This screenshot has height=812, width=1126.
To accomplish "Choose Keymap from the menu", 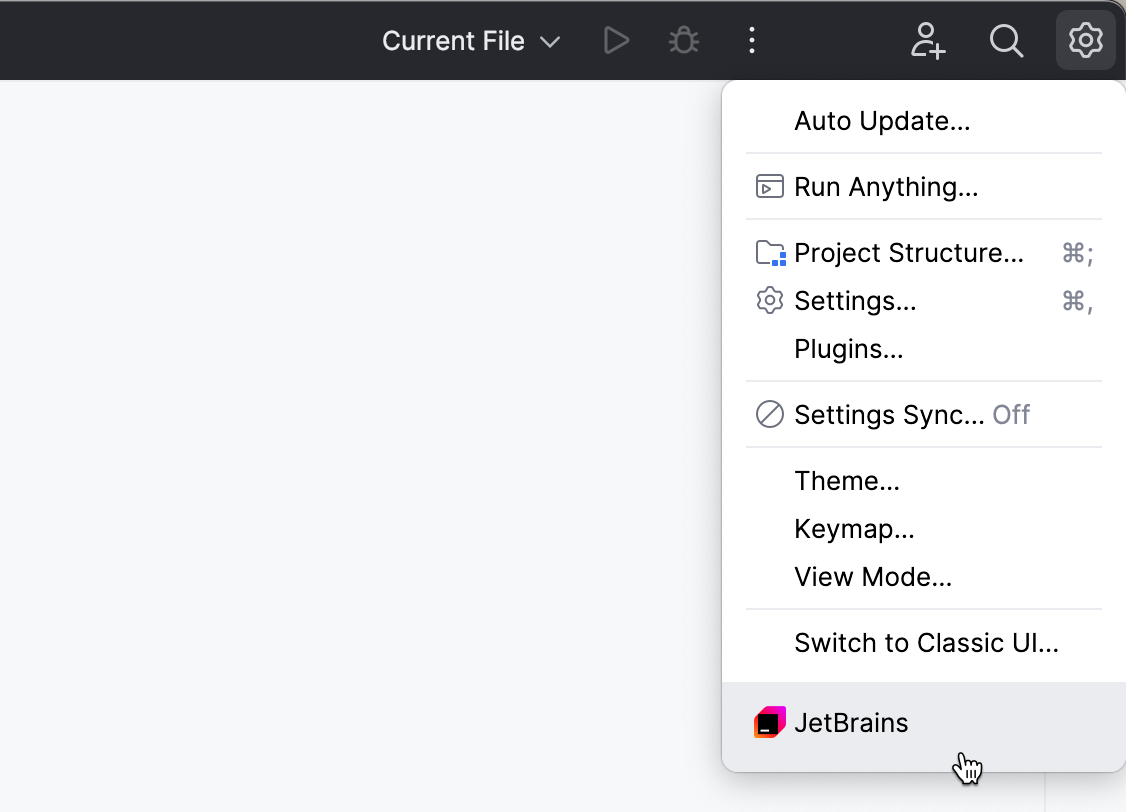I will pos(854,529).
